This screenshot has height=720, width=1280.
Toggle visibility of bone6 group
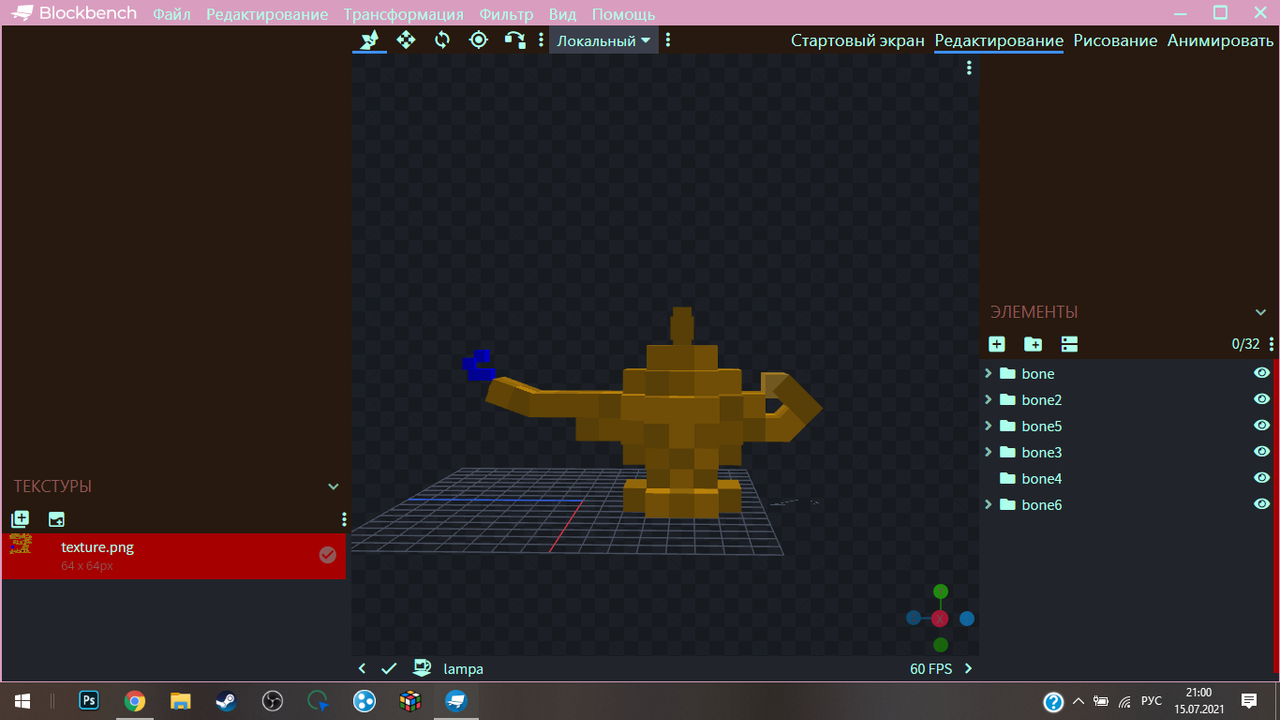point(1262,504)
